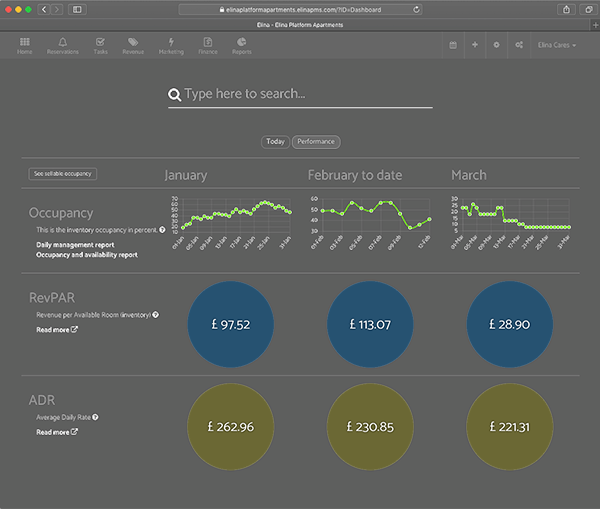The width and height of the screenshot is (600, 509).
Task: Click the plus icon in the app top bar
Action: [475, 45]
